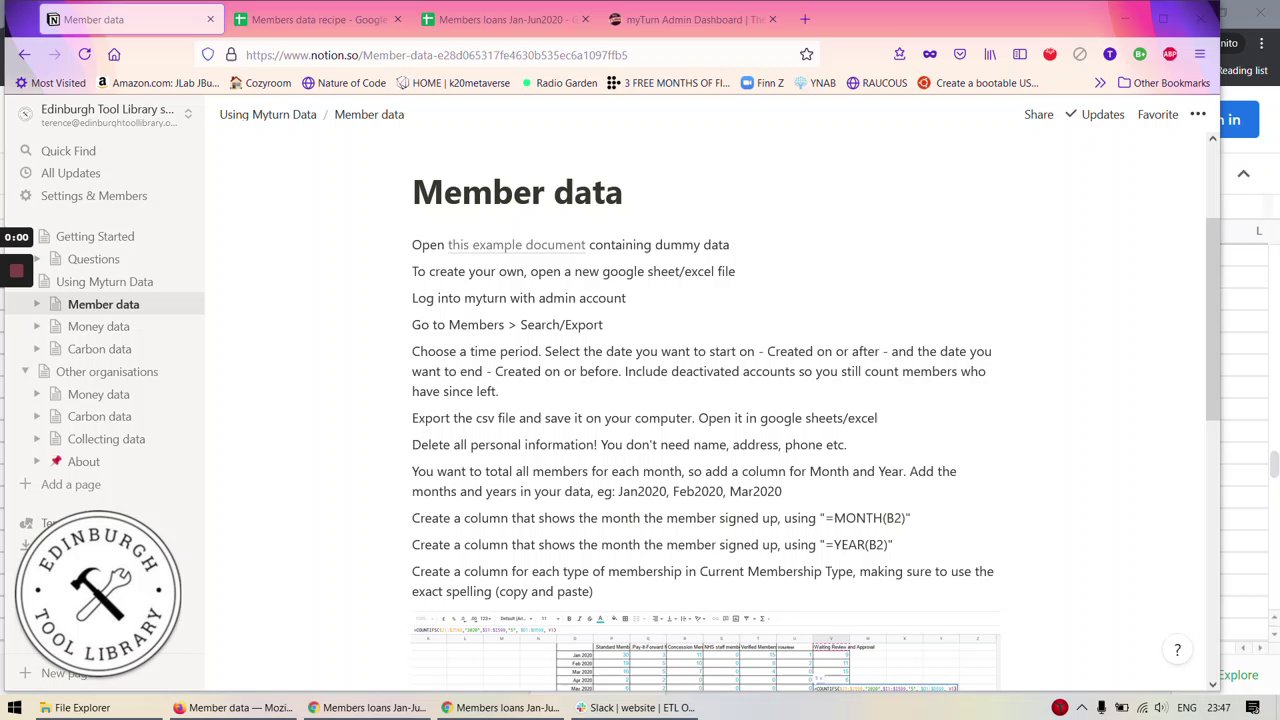Close the Members data recipe tab
The image size is (1280, 720).
(398, 19)
